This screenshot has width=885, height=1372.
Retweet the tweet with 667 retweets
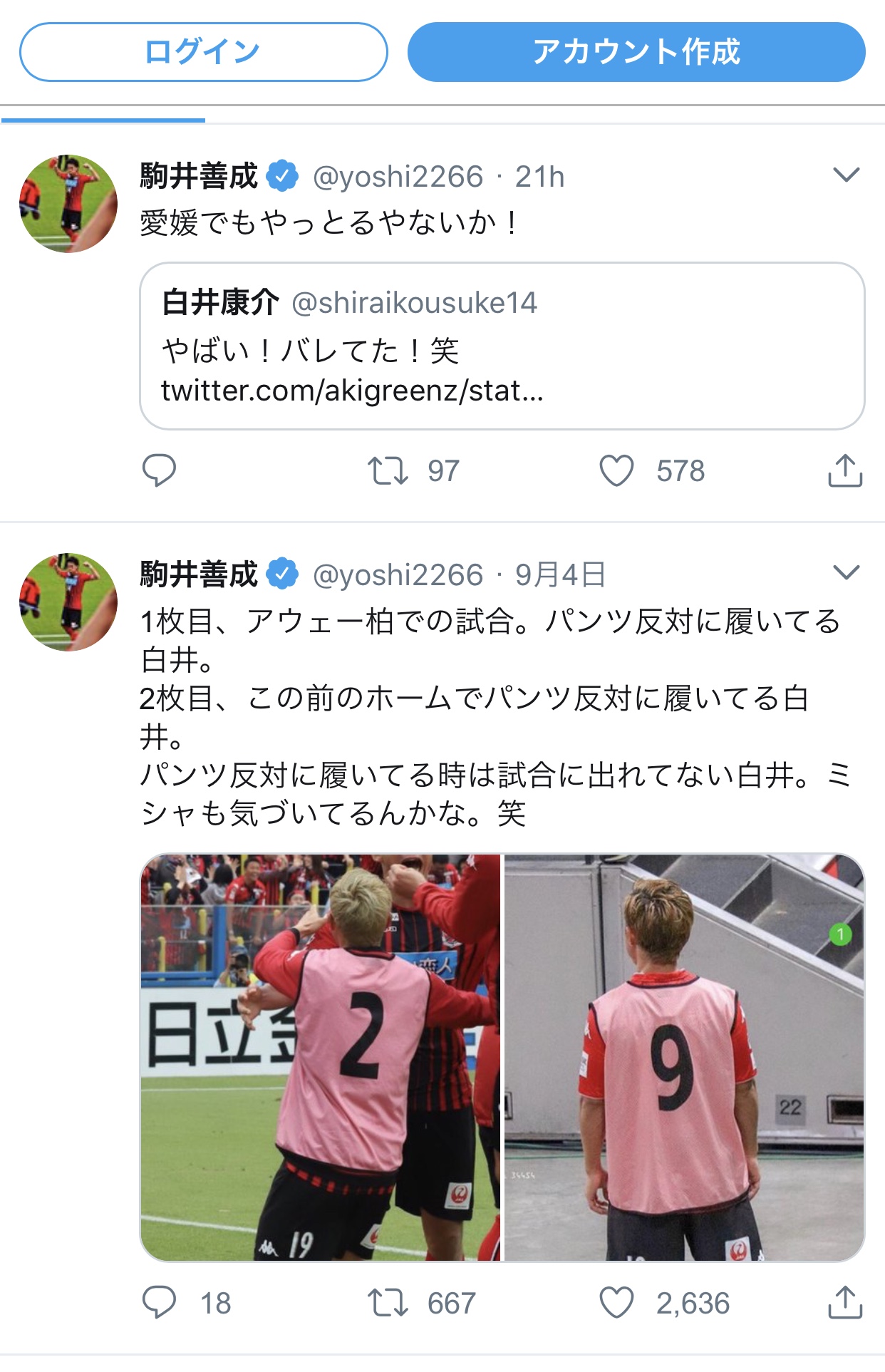pyautogui.click(x=388, y=1303)
